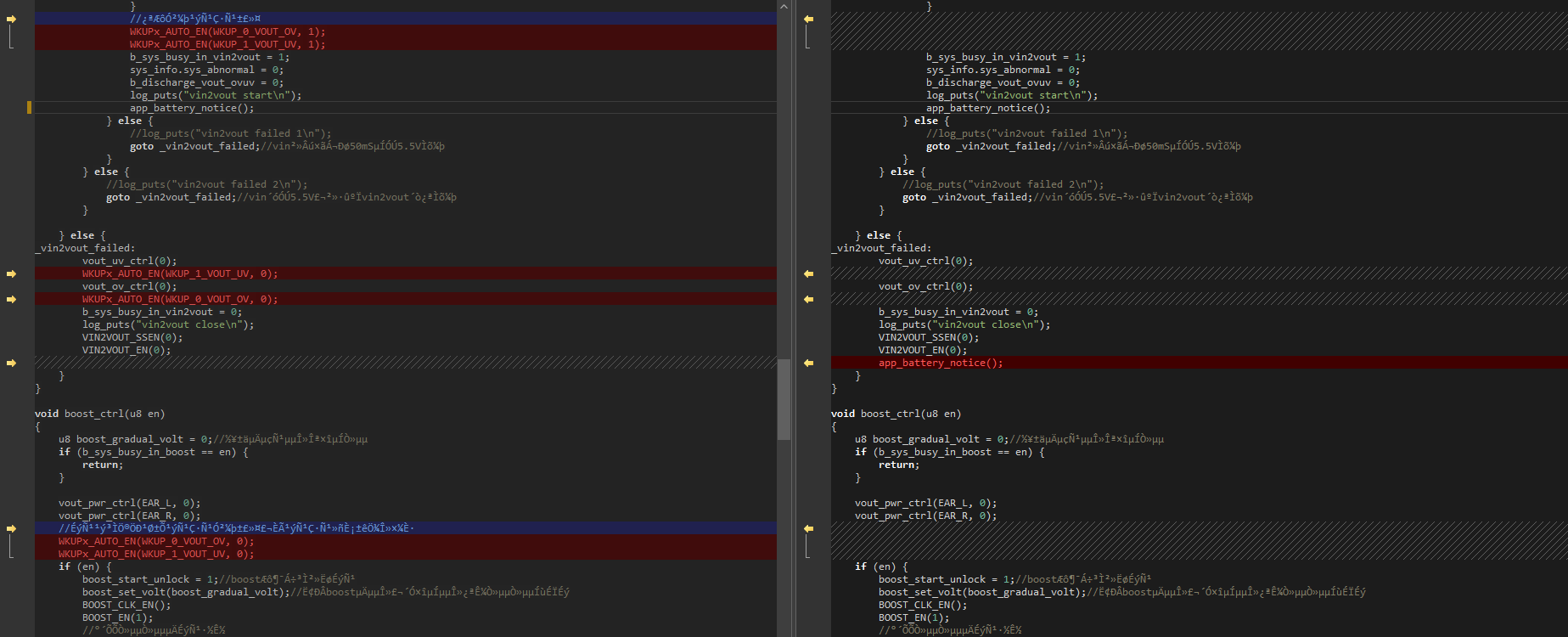Click 'sys_info.sys_abnormal = 0;' in right pane
The height and width of the screenshot is (637, 1568).
click(1003, 70)
